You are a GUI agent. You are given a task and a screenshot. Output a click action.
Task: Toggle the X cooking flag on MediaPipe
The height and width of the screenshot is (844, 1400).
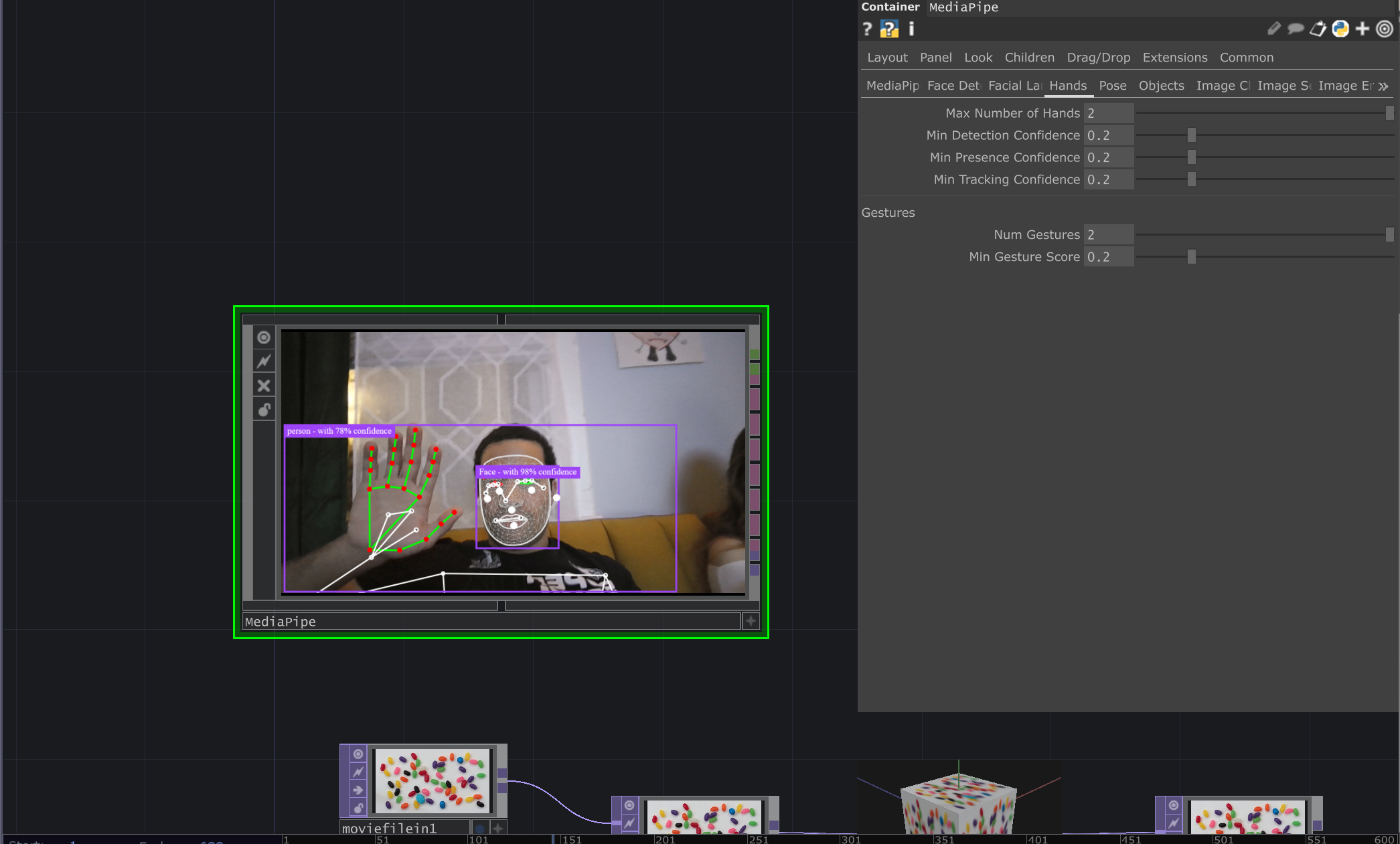click(264, 386)
